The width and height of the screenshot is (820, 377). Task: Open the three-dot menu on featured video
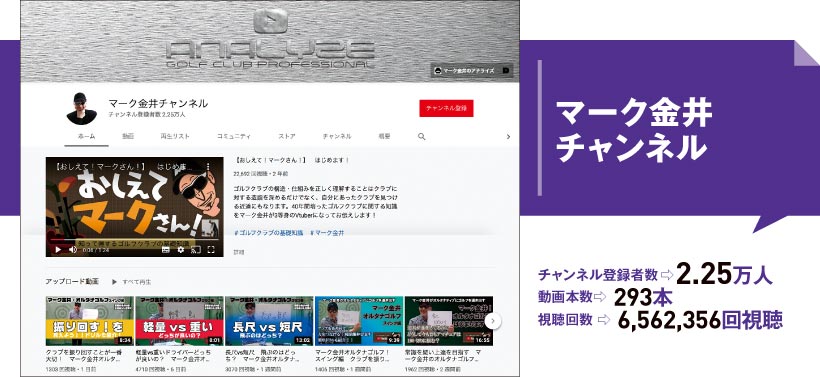tap(208, 167)
